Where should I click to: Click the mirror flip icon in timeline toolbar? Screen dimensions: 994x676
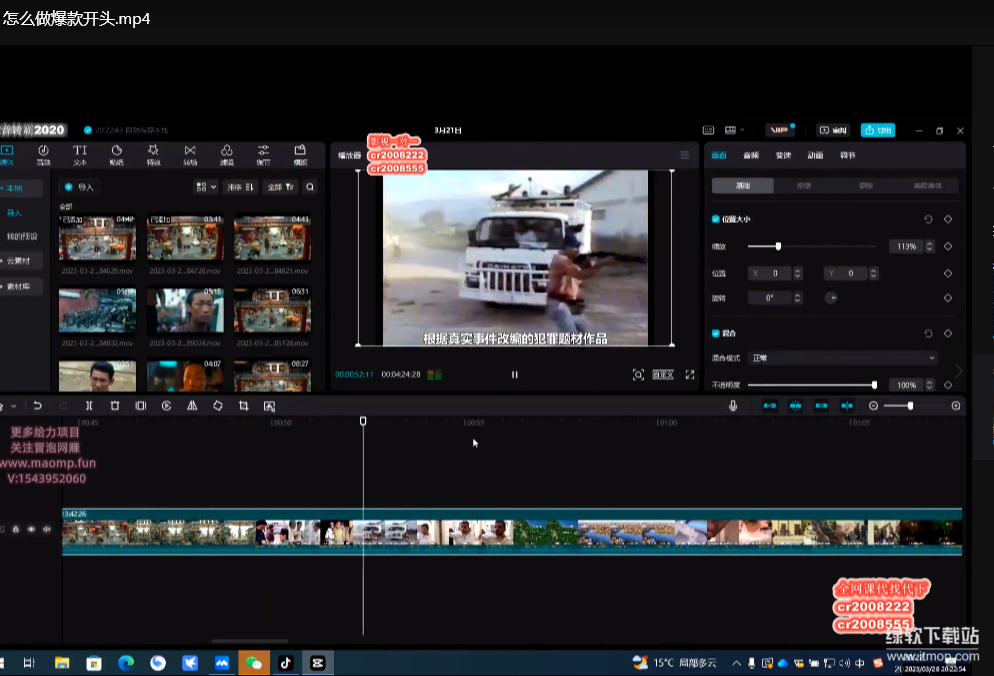[x=192, y=406]
